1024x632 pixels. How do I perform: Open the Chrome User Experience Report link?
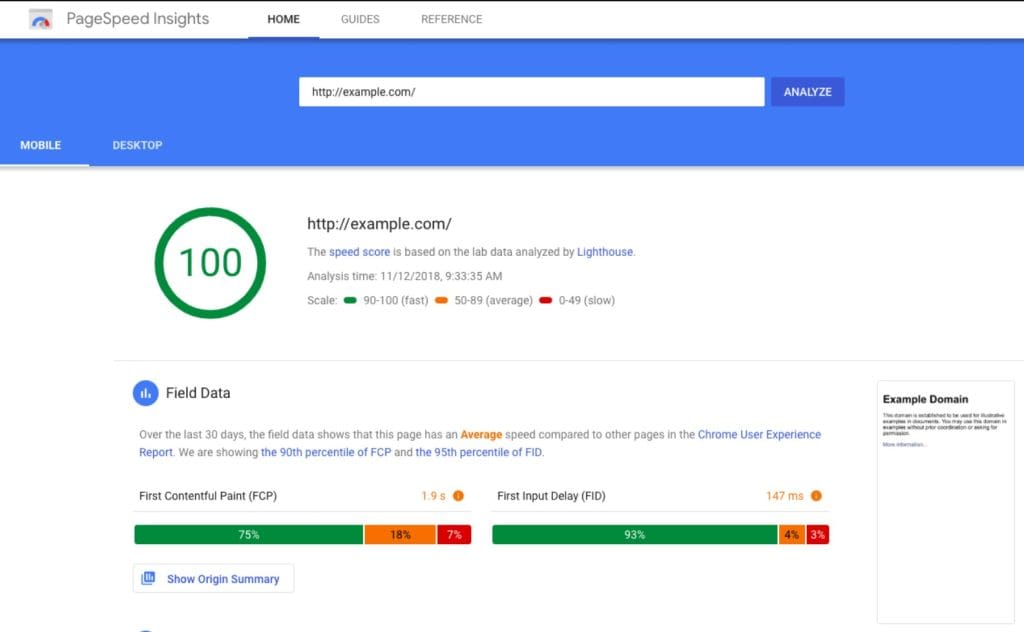[758, 435]
